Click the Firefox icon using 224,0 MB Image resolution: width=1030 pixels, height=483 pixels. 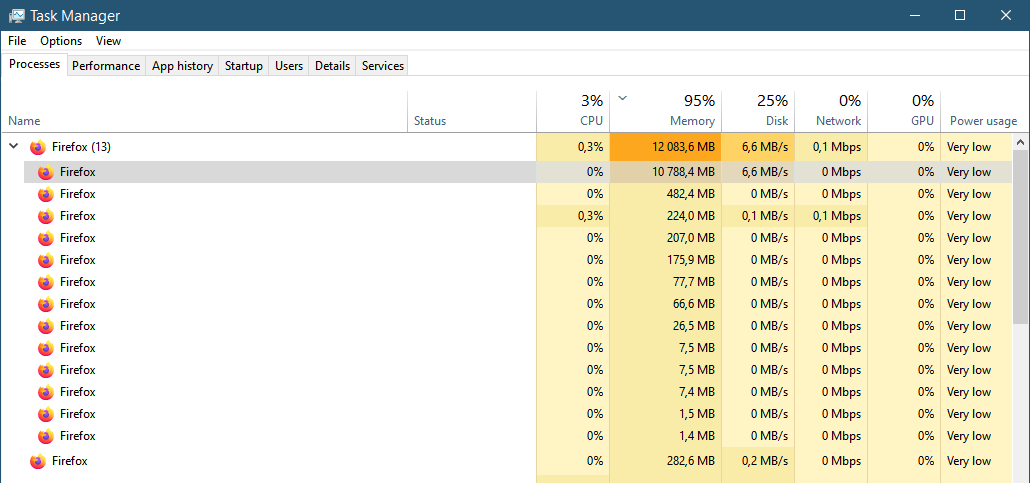click(x=45, y=216)
